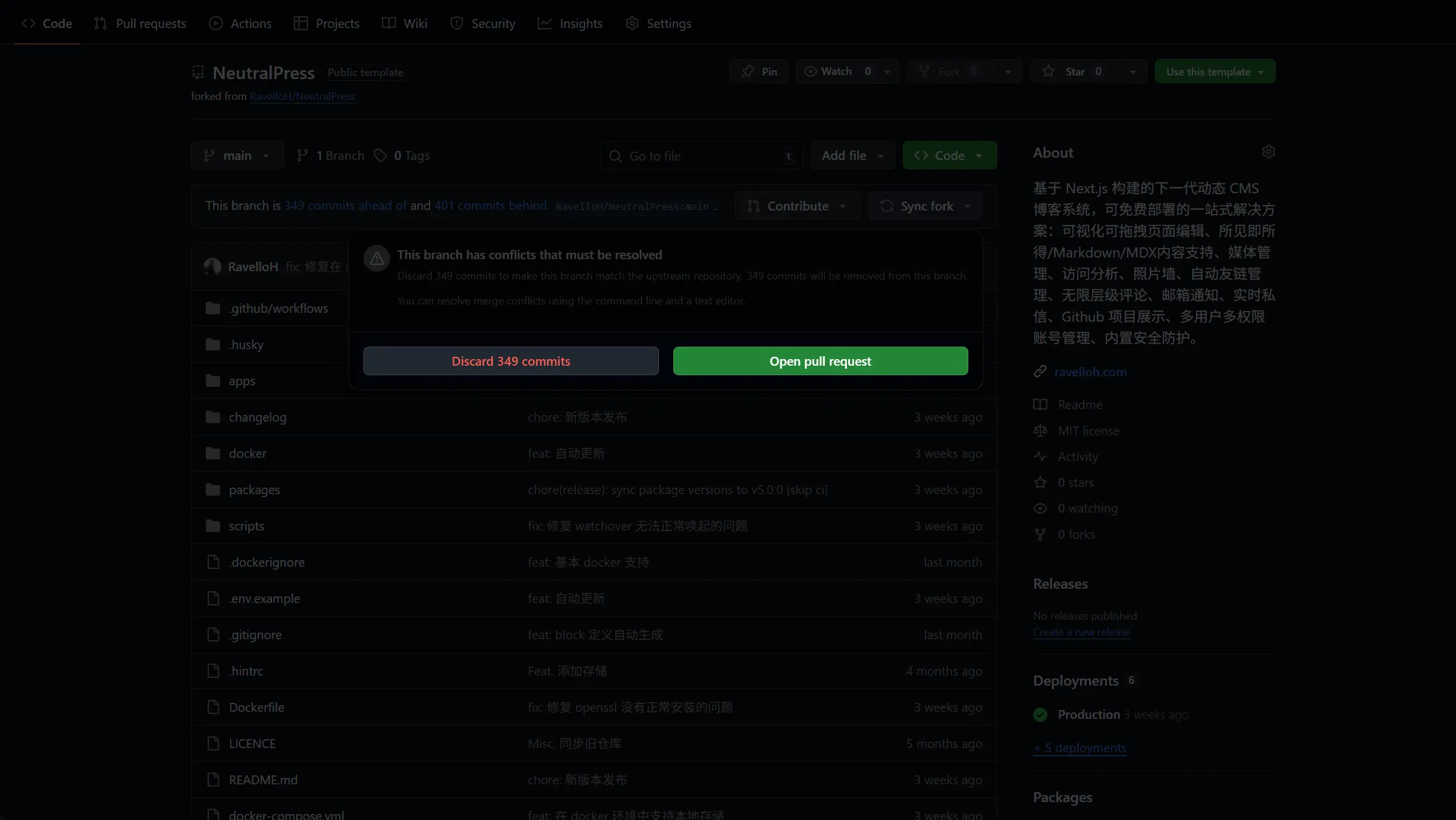Expand the Contribute dropdown
The width and height of the screenshot is (1456, 820).
796,206
